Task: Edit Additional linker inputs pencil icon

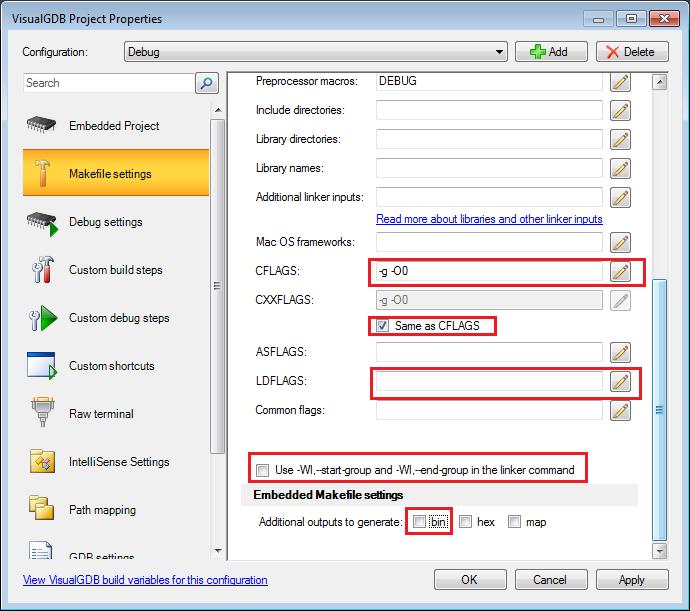Action: coord(620,198)
